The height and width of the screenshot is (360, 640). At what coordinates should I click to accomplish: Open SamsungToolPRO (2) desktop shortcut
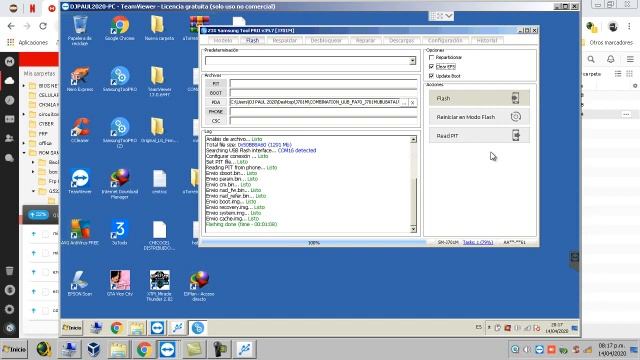point(120,133)
